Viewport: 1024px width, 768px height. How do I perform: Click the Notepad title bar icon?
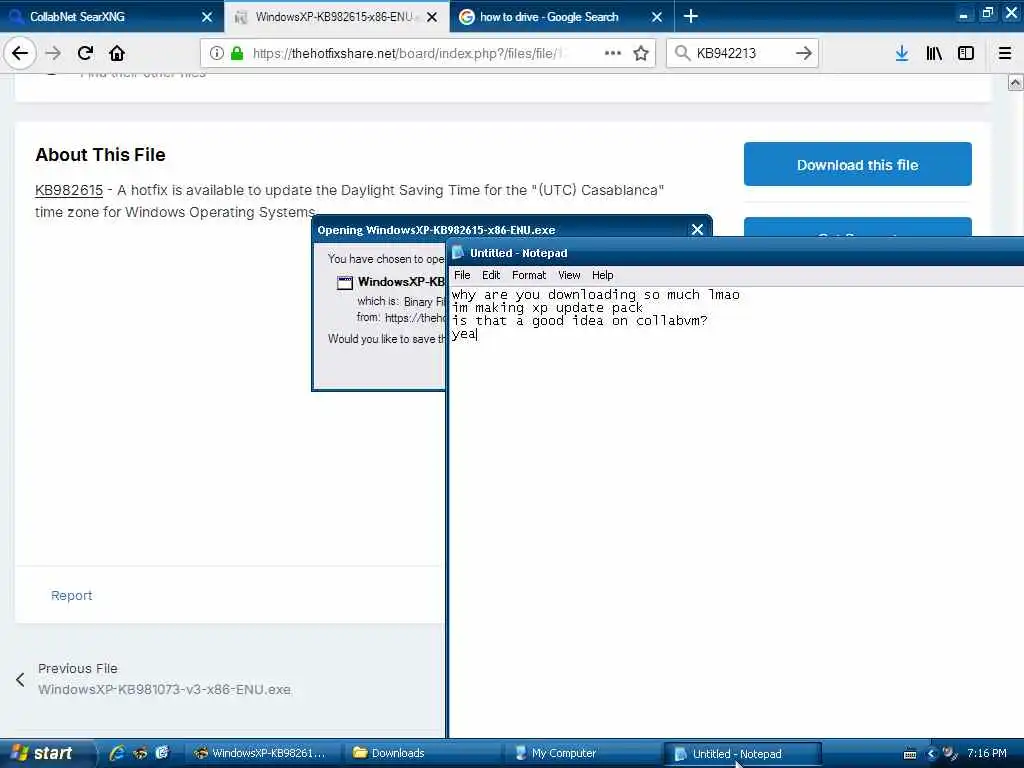[458, 253]
